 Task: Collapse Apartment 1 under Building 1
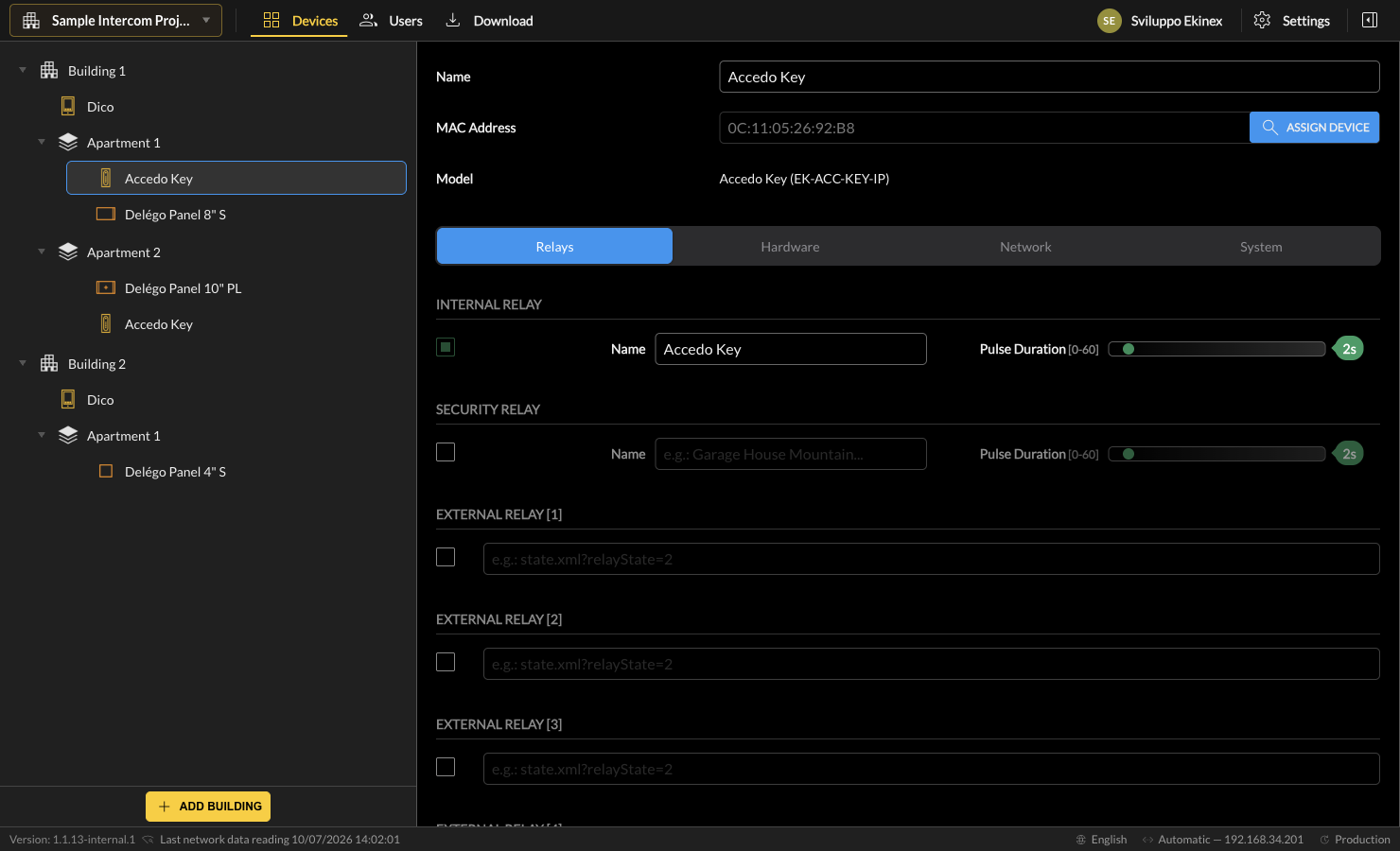(x=42, y=142)
